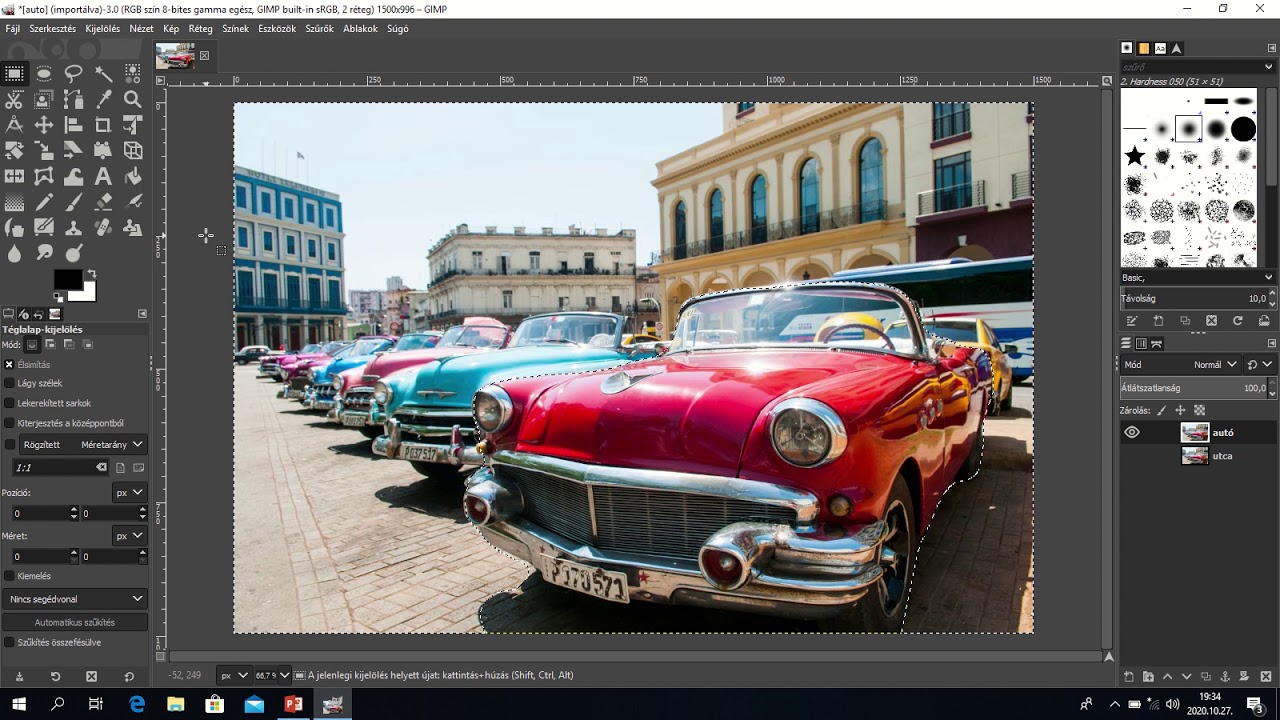Viewport: 1280px width, 720px height.
Task: Open the Méret unit px dropdown
Action: click(130, 536)
